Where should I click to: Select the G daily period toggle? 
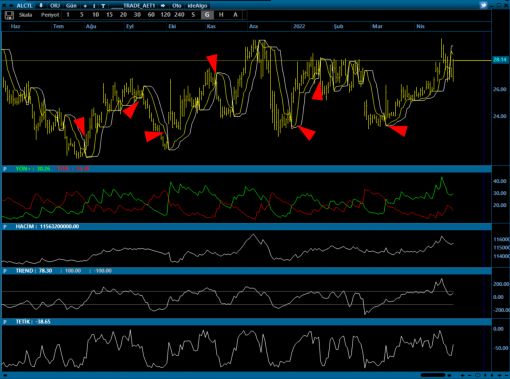(x=207, y=15)
